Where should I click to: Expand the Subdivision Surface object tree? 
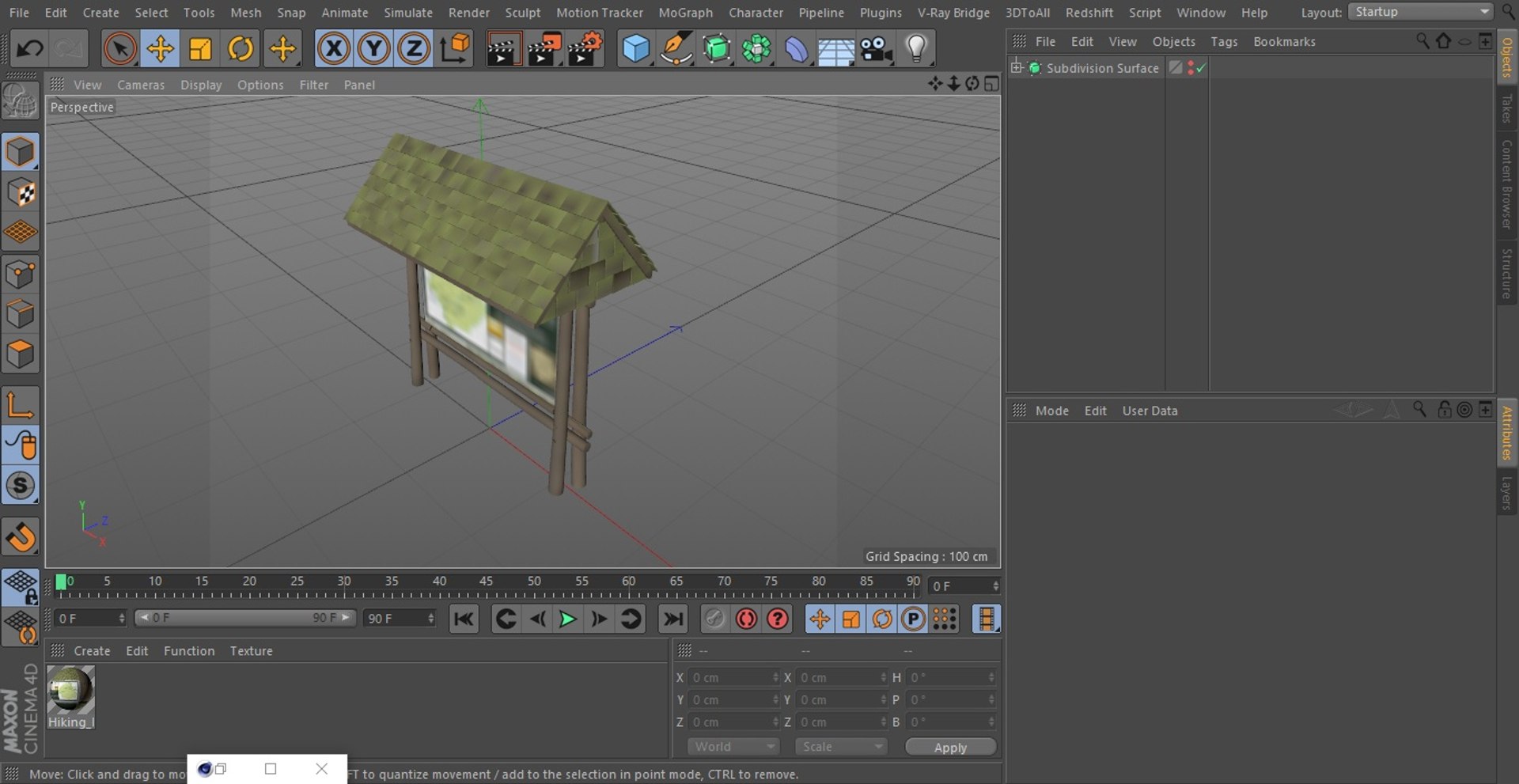(1017, 67)
